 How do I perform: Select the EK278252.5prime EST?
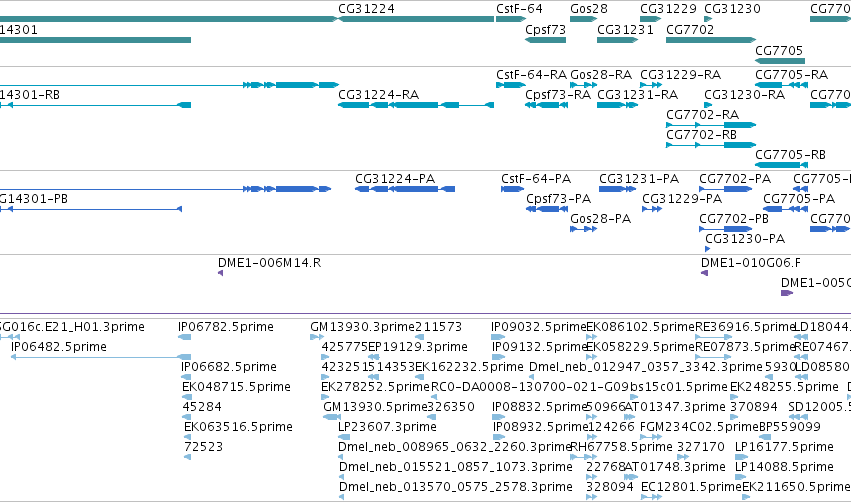coord(325,397)
